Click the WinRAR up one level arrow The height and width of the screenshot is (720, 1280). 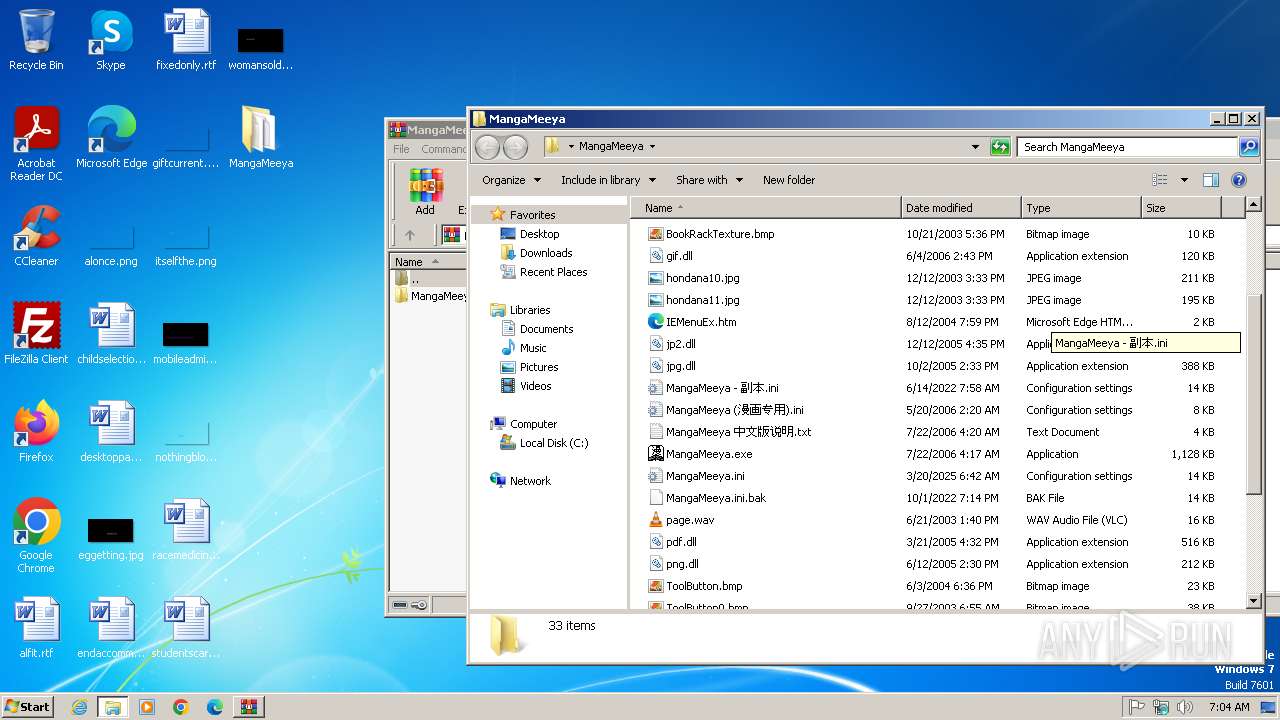tap(410, 235)
